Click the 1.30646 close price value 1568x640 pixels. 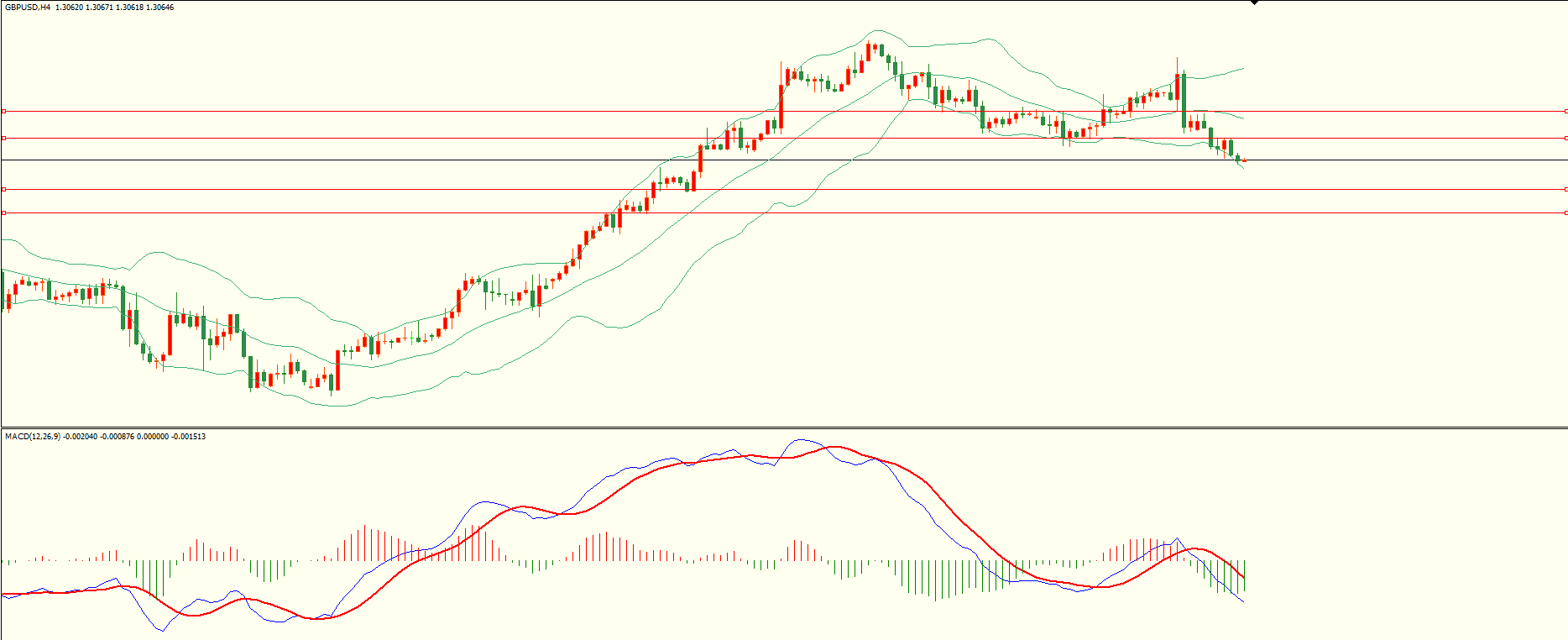click(159, 8)
